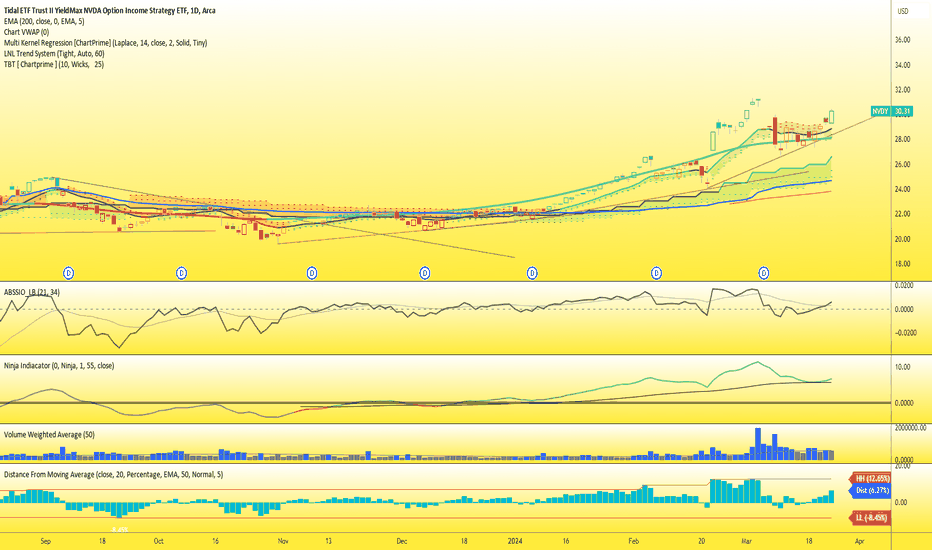Click the 2000000.00 volume scale value

909,428
